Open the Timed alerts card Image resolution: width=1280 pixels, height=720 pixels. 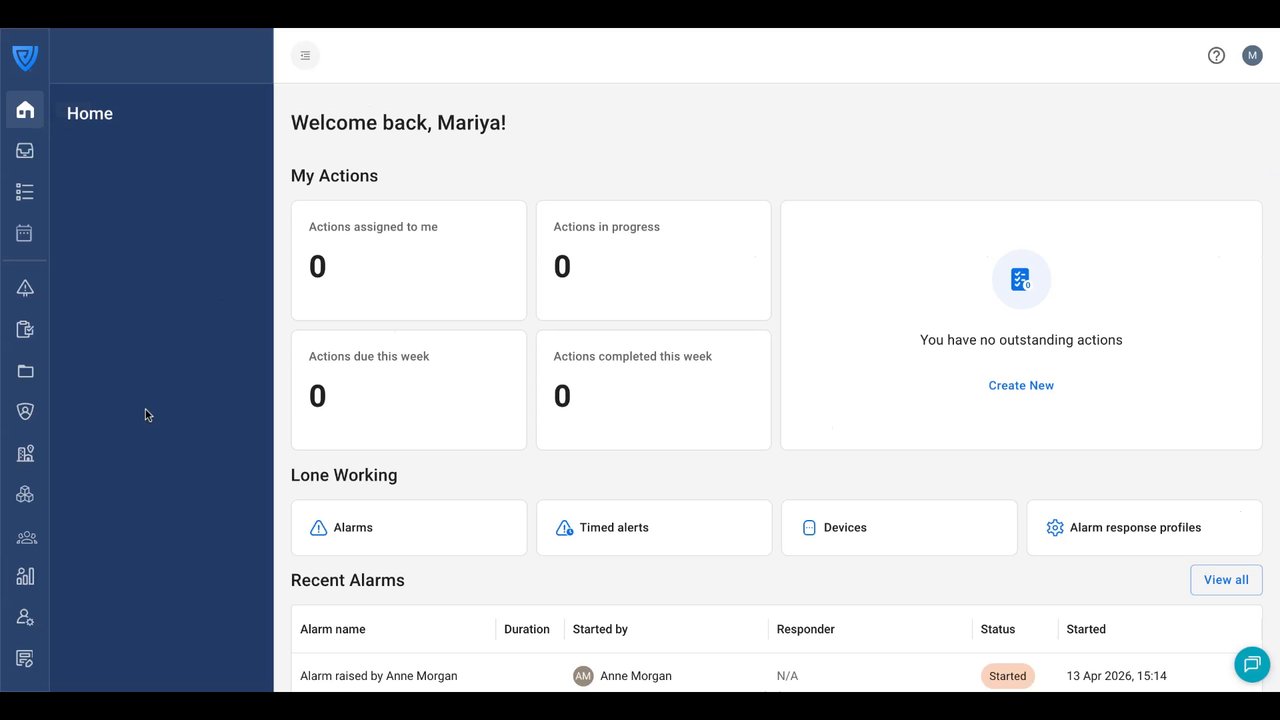(x=653, y=528)
